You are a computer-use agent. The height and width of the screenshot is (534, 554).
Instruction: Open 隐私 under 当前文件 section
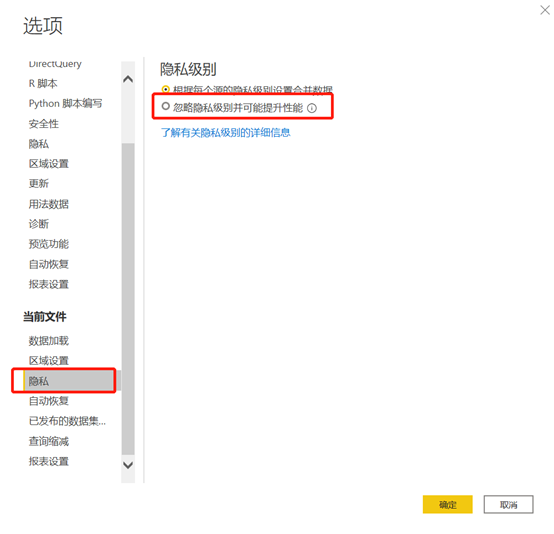(64, 381)
